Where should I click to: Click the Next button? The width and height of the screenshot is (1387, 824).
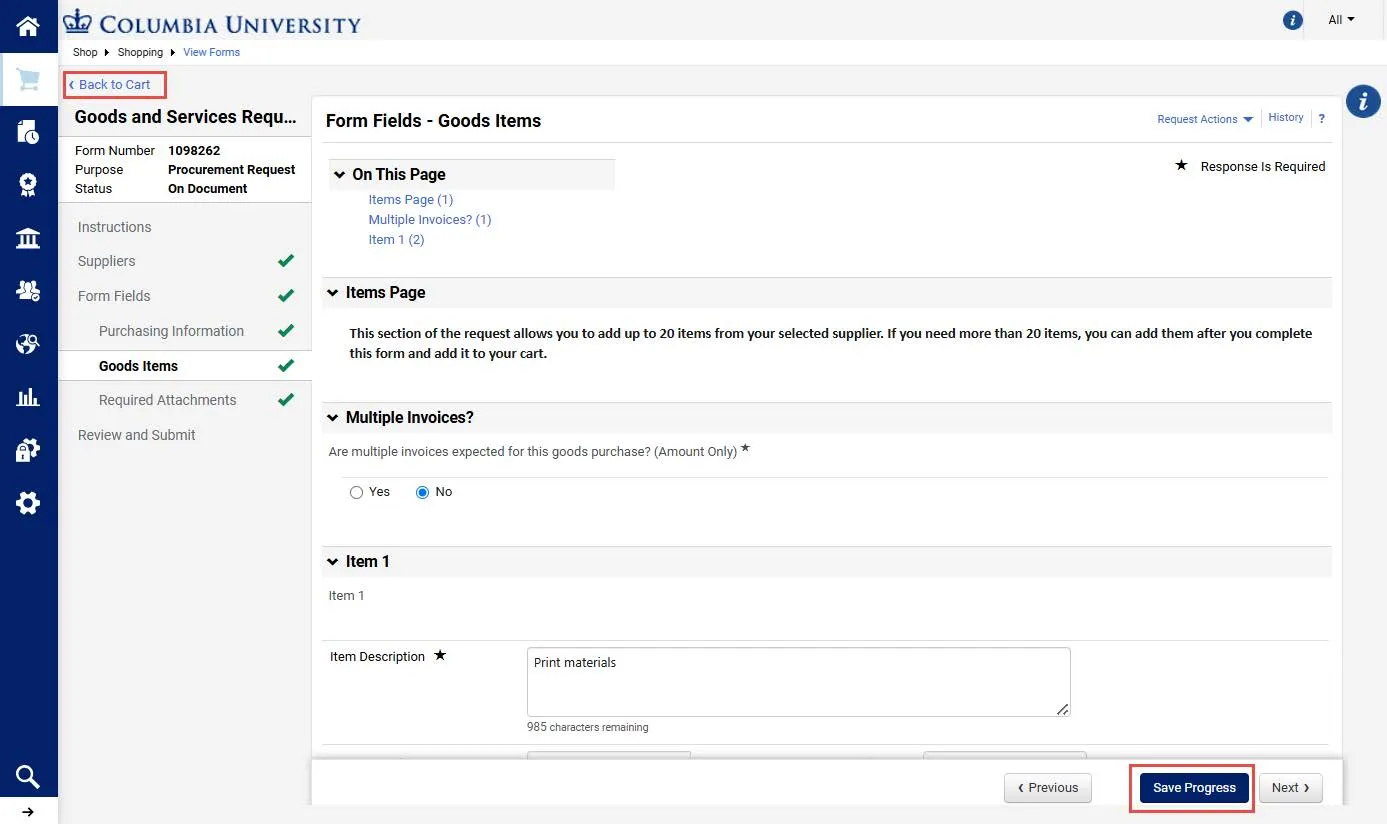(1291, 788)
